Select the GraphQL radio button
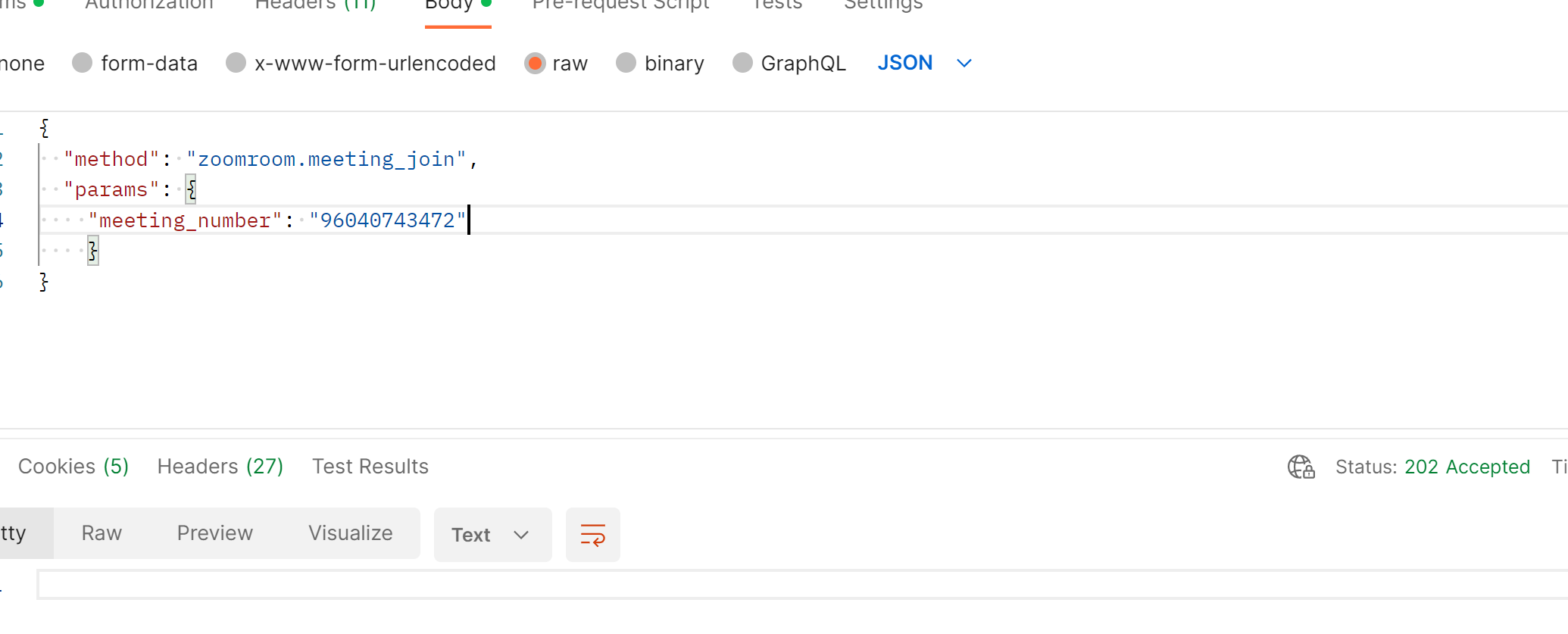Viewport: 1568px width, 634px height. click(x=742, y=63)
